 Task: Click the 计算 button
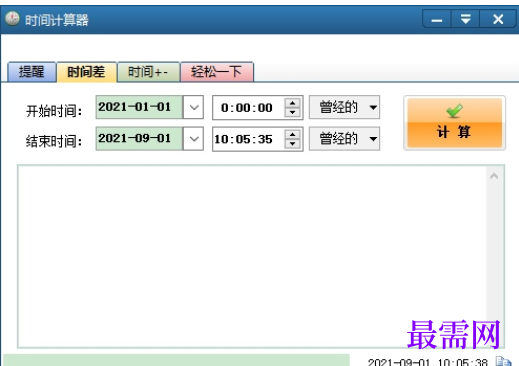[454, 123]
